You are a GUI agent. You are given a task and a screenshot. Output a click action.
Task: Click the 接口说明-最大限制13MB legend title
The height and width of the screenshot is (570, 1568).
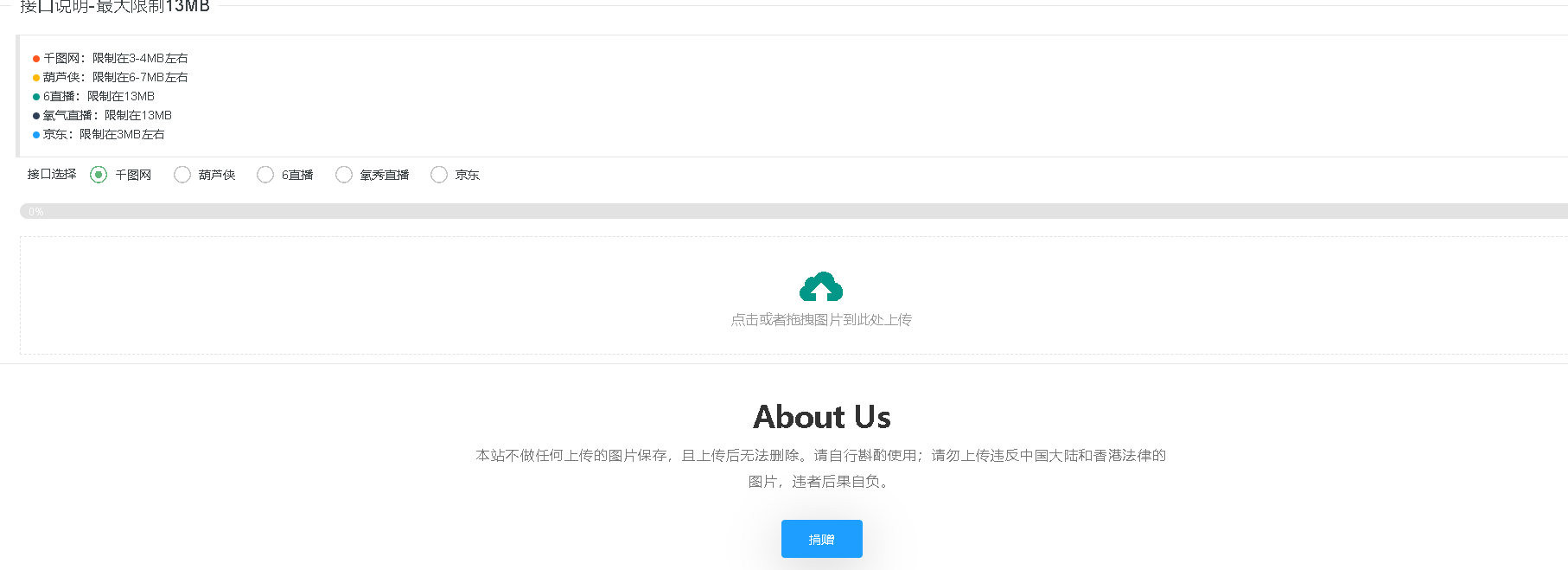(115, 7)
